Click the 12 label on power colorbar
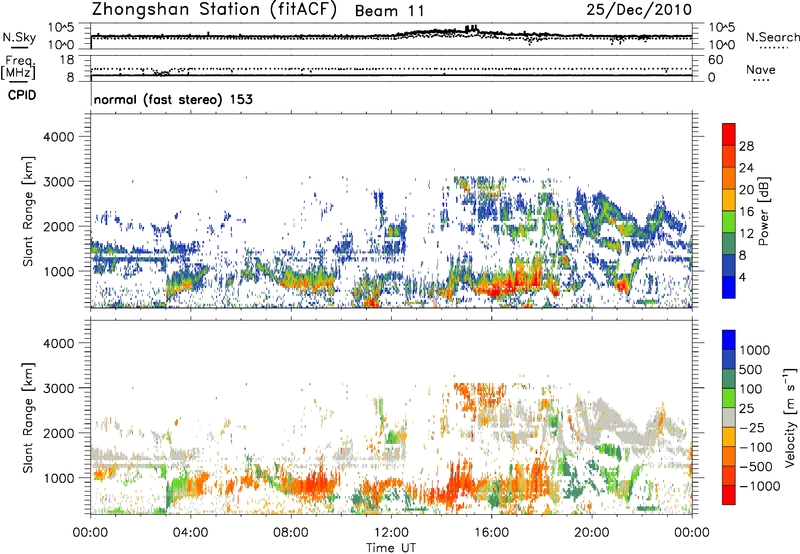This screenshot has width=800, height=554. tap(746, 234)
